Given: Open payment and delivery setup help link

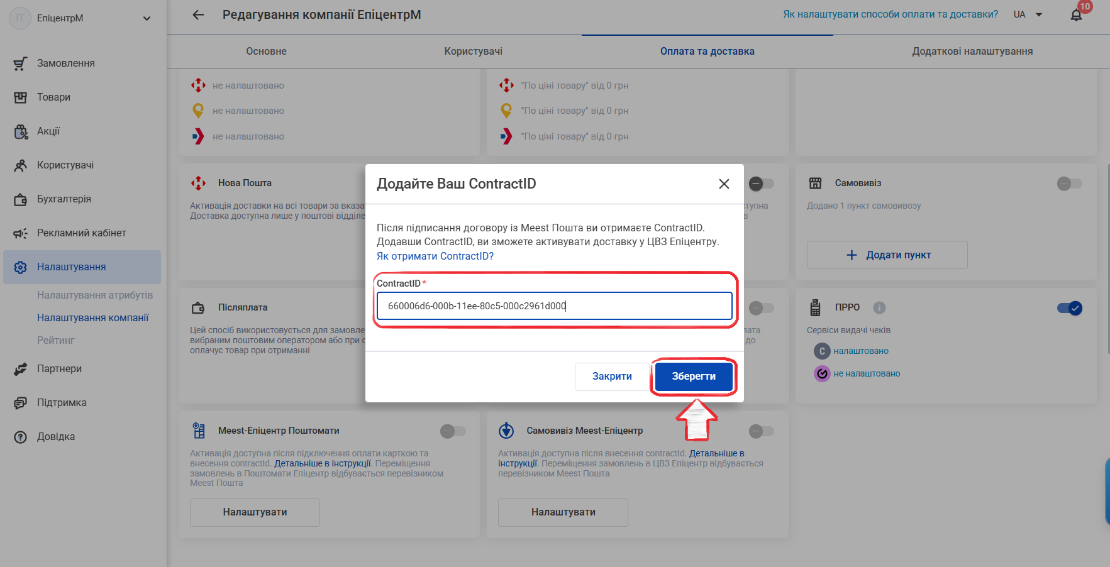Looking at the screenshot, I should tap(891, 14).
